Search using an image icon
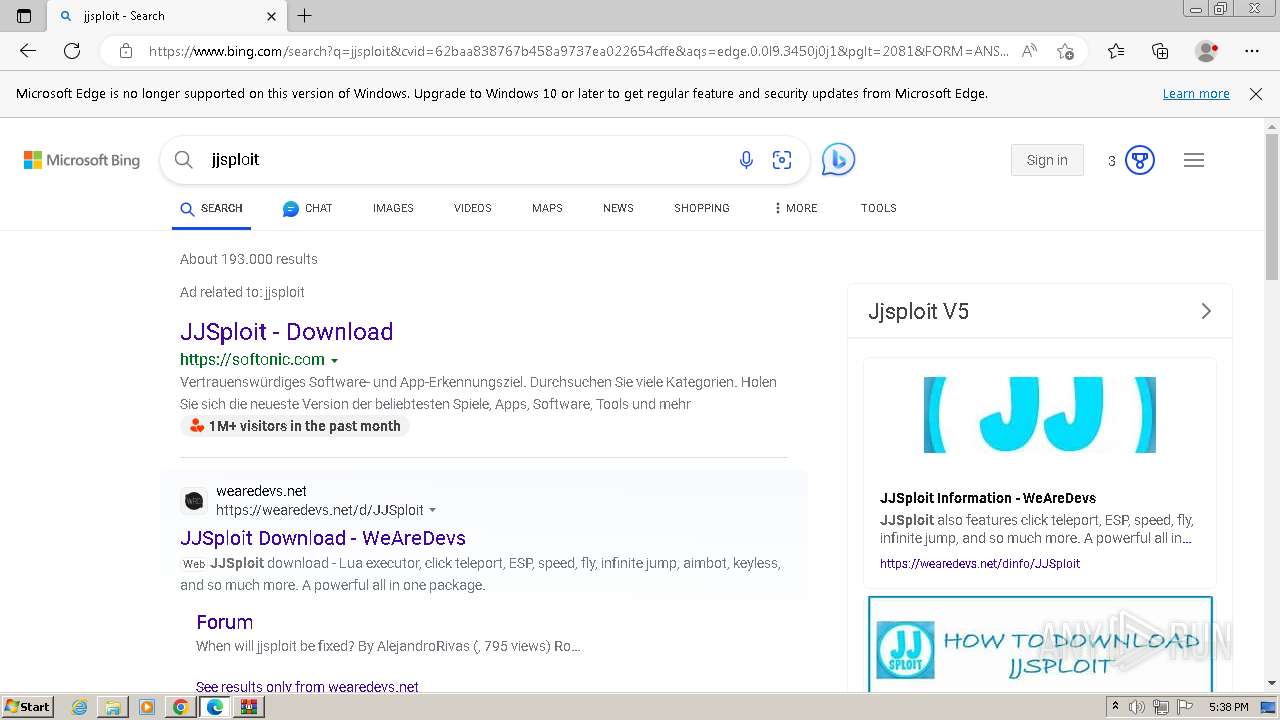 [782, 160]
